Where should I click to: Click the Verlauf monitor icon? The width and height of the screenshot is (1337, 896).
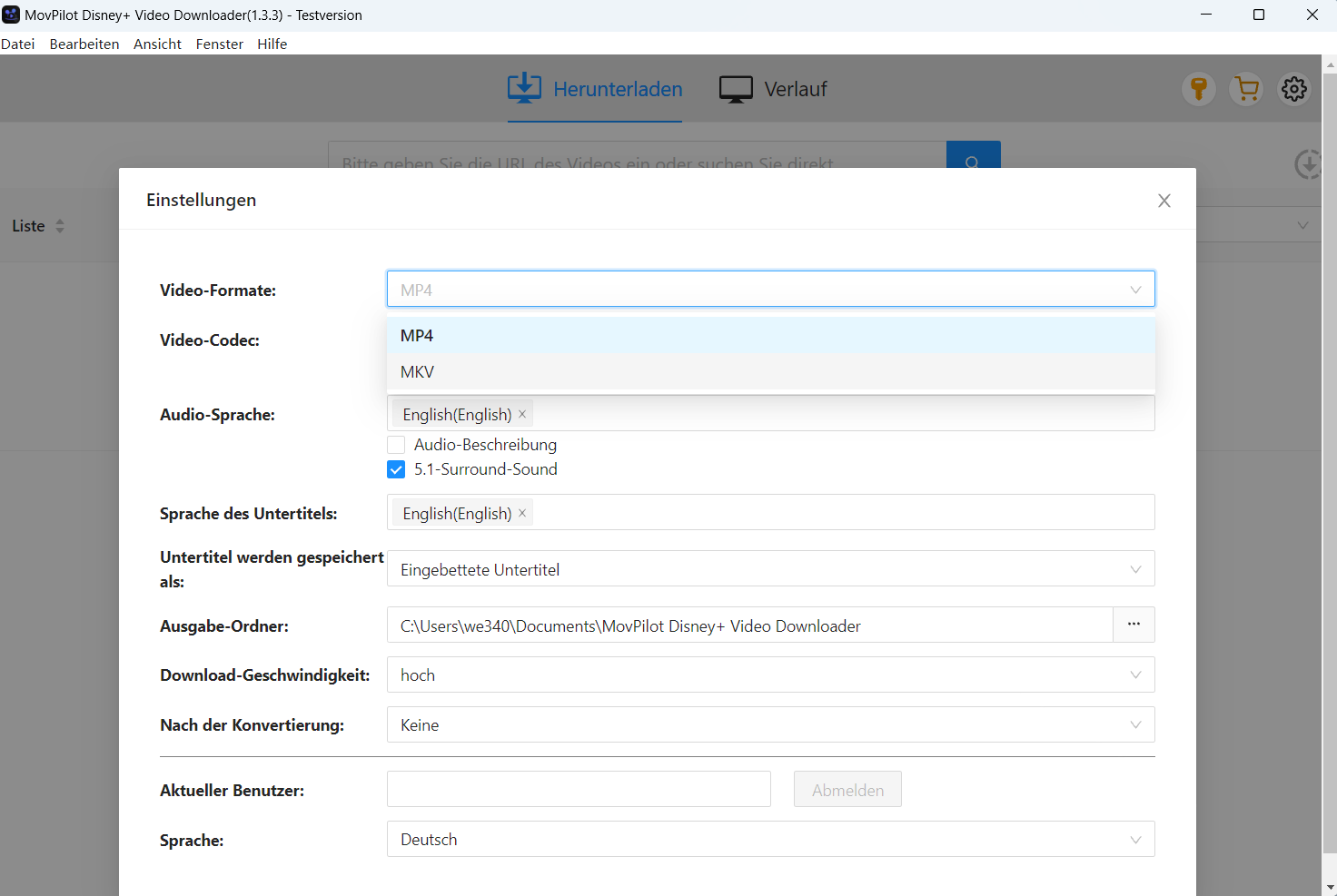coord(736,89)
